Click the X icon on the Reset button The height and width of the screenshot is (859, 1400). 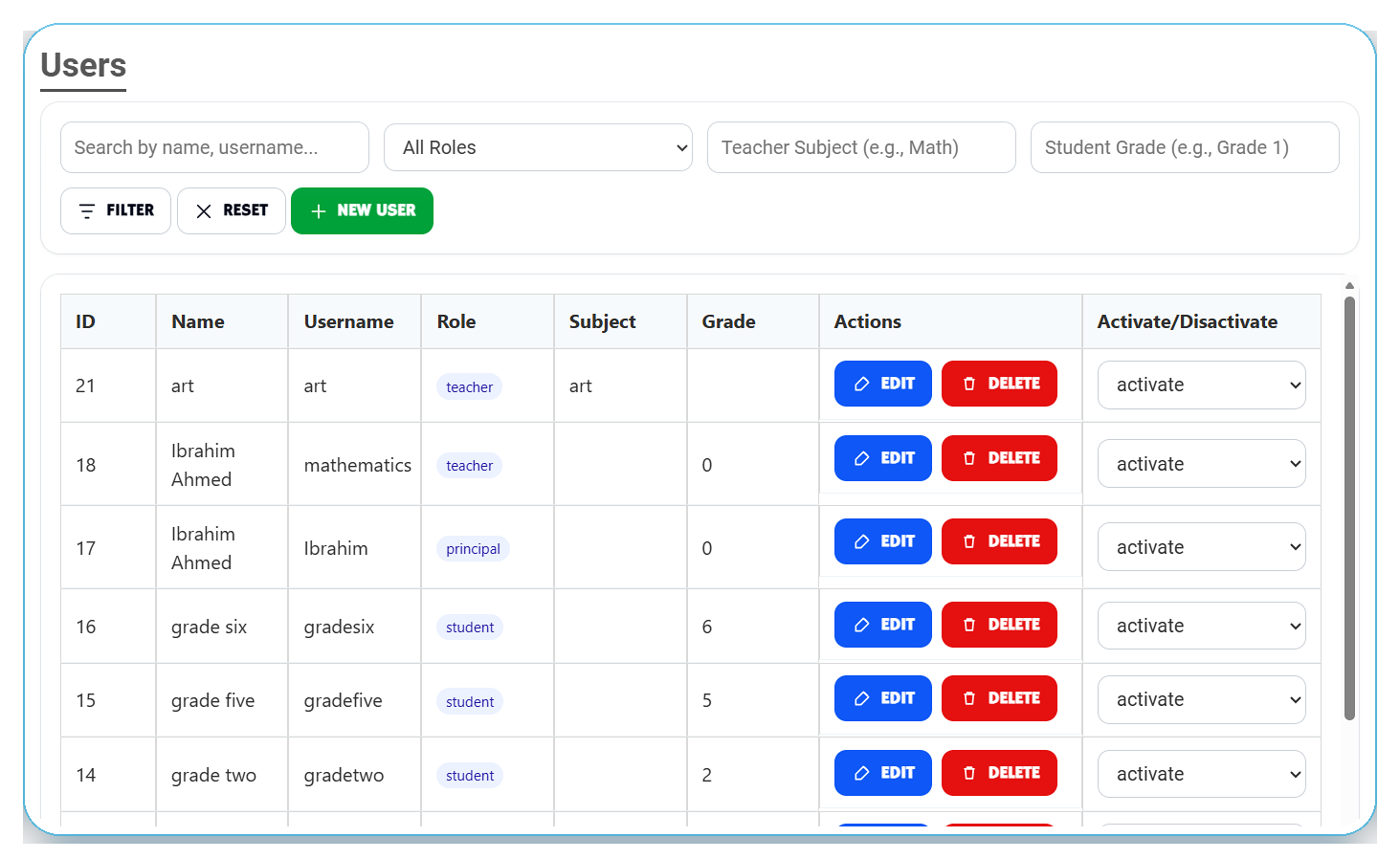coord(204,211)
